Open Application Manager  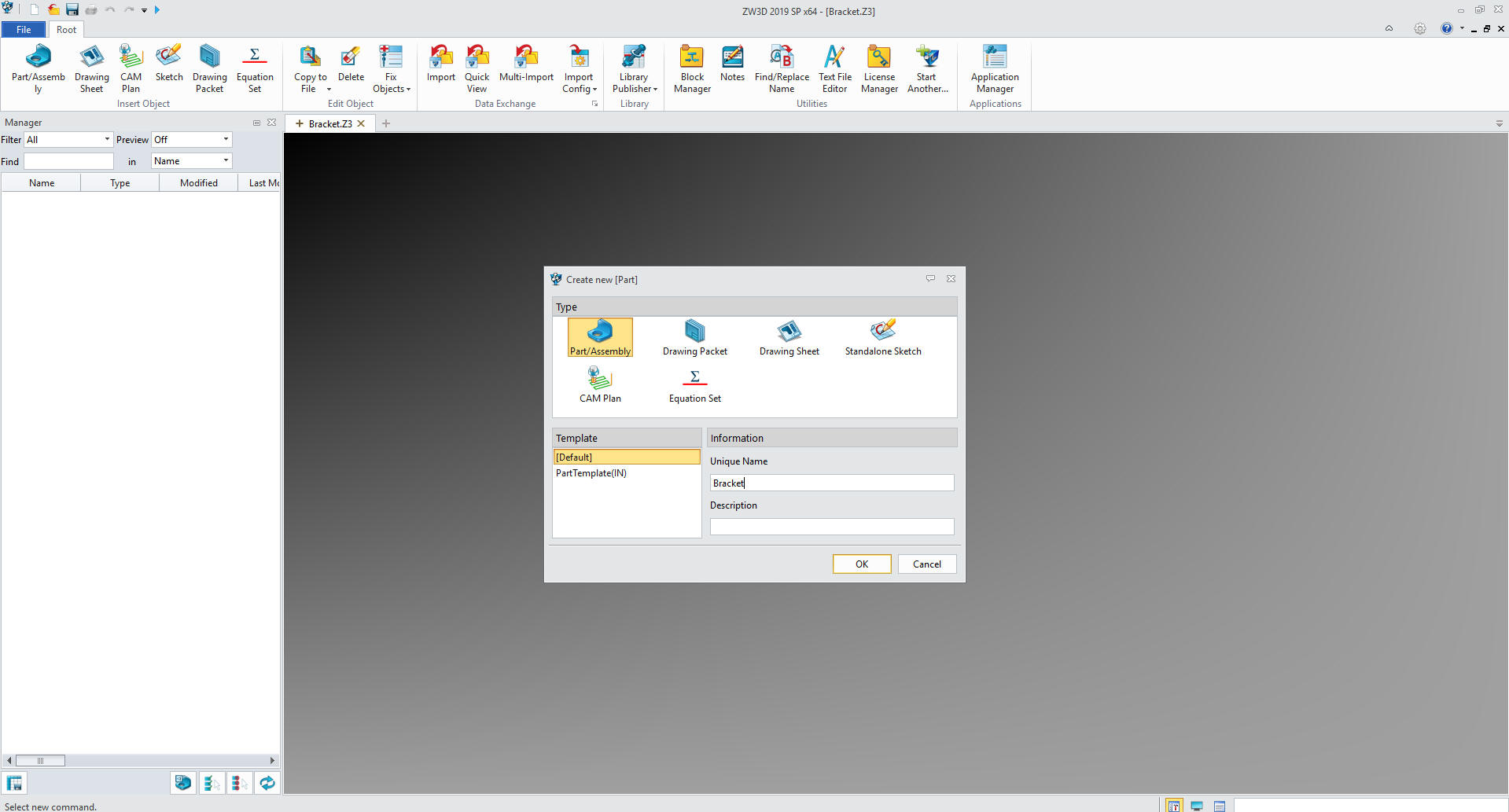(x=995, y=68)
